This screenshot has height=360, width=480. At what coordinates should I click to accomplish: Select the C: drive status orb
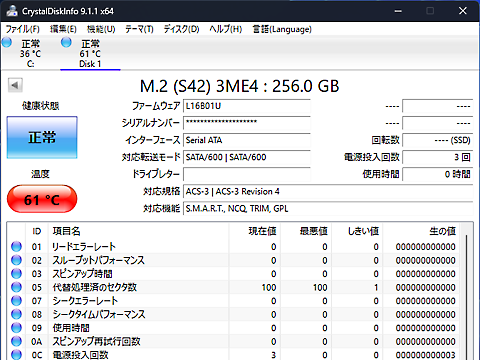(7, 42)
